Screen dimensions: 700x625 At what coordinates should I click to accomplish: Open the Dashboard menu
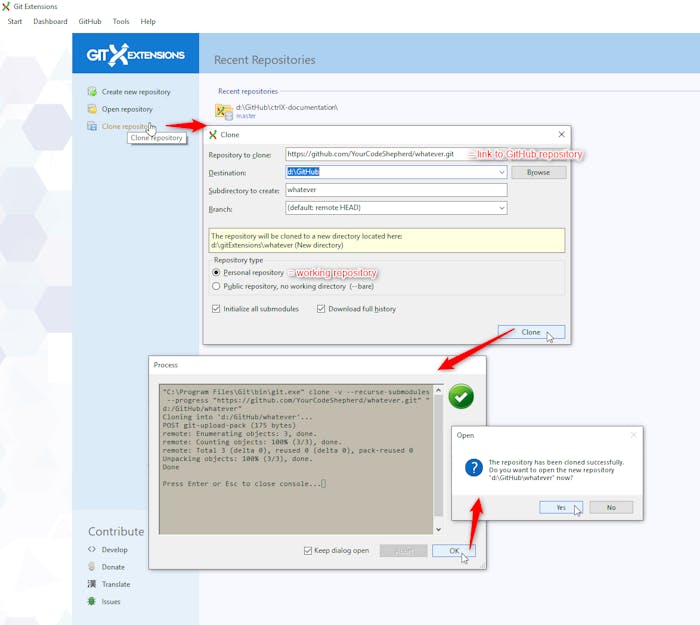click(50, 21)
